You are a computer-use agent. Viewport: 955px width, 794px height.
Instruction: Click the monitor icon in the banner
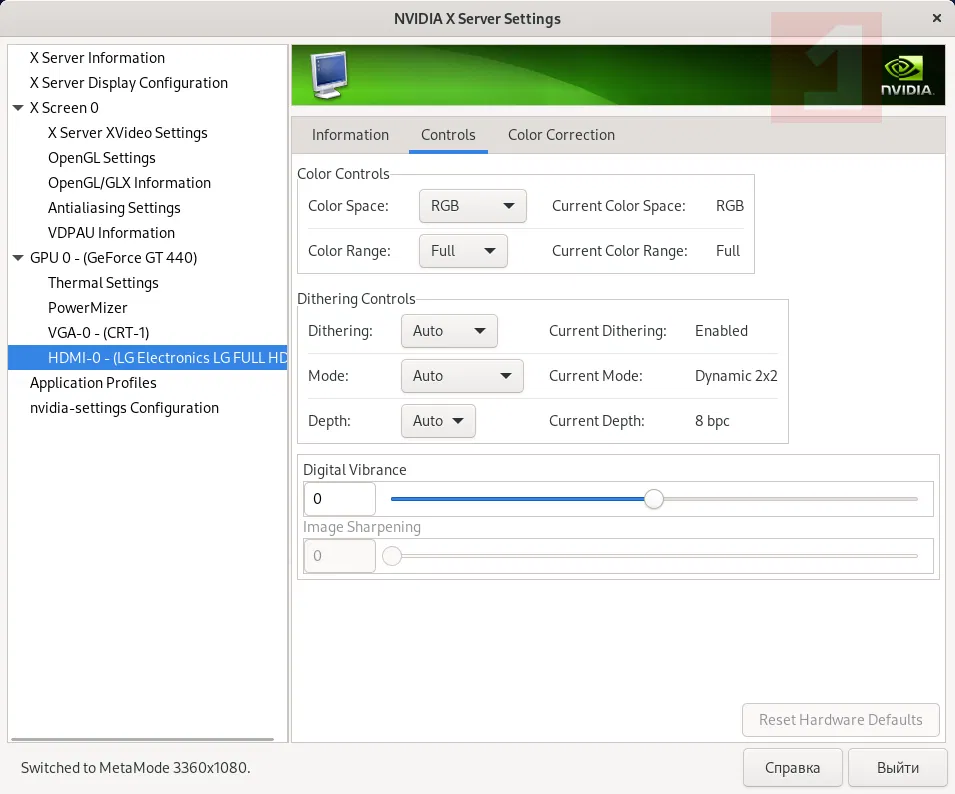click(x=329, y=75)
